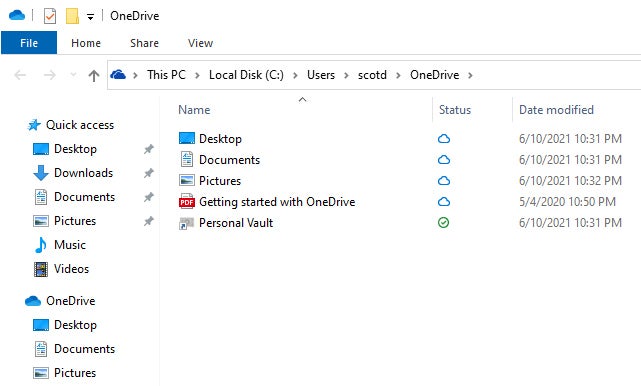
Task: Open Desktop under OneDrive in navigation pane
Action: (x=75, y=325)
